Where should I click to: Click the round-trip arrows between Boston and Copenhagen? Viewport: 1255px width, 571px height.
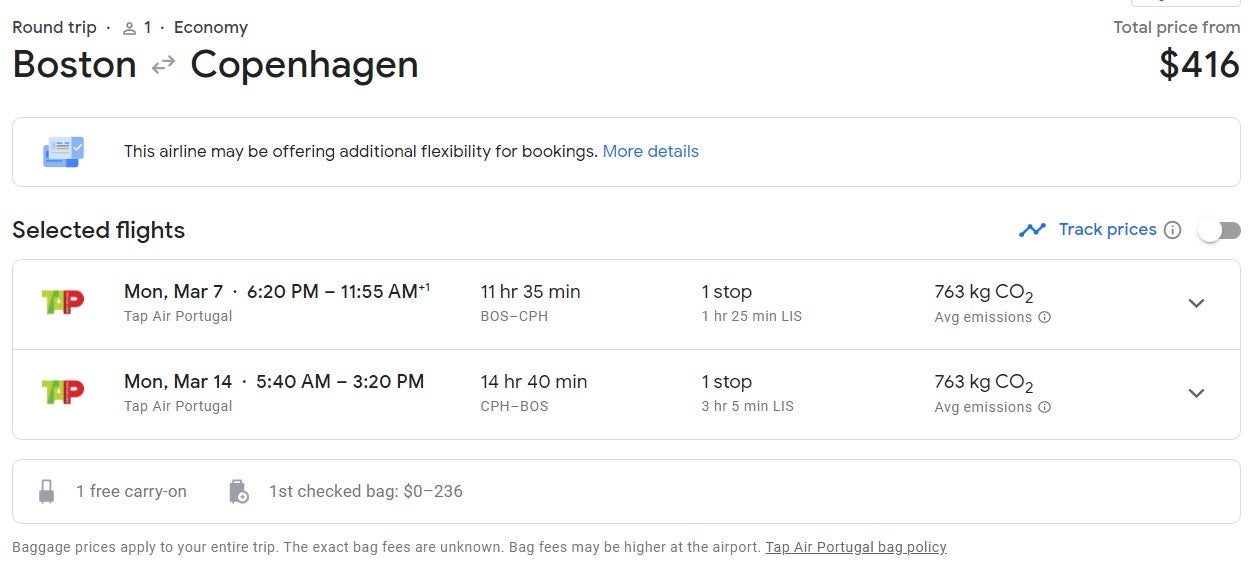[x=163, y=65]
